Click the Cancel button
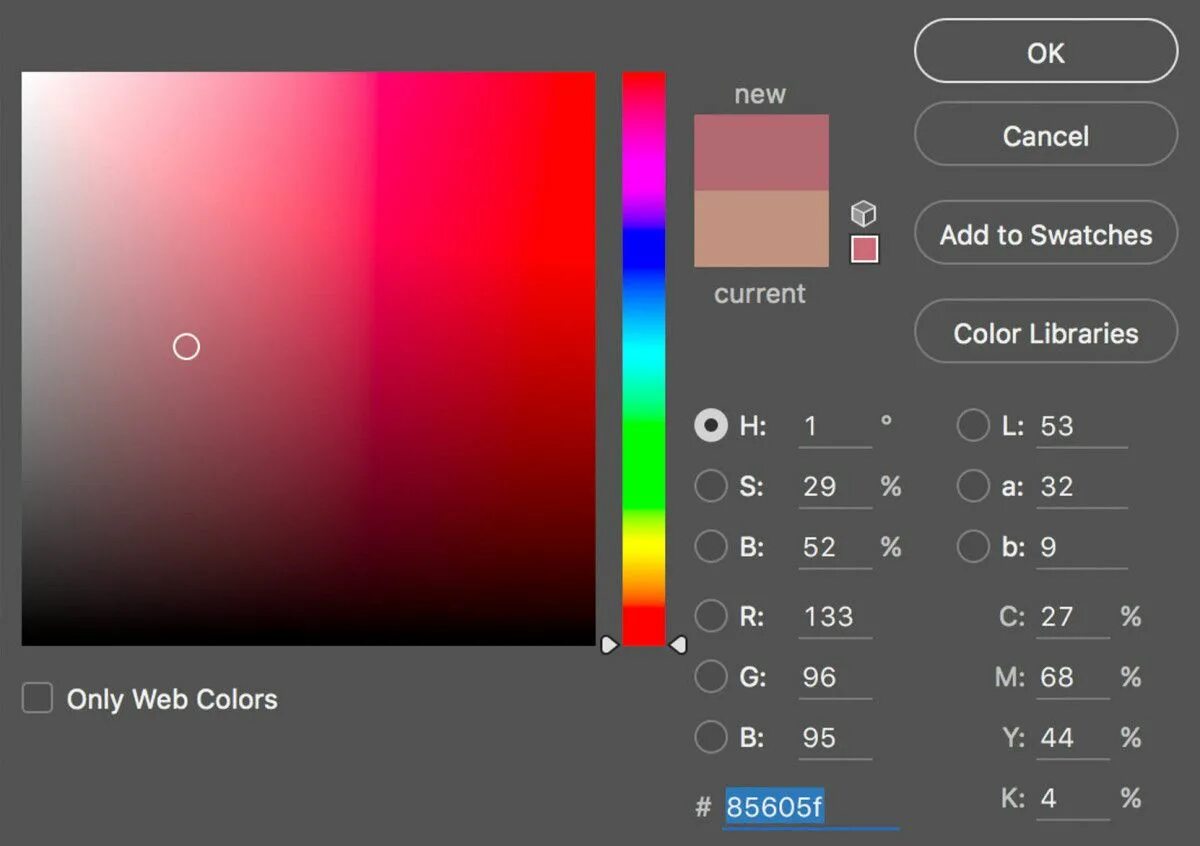 pos(1046,134)
